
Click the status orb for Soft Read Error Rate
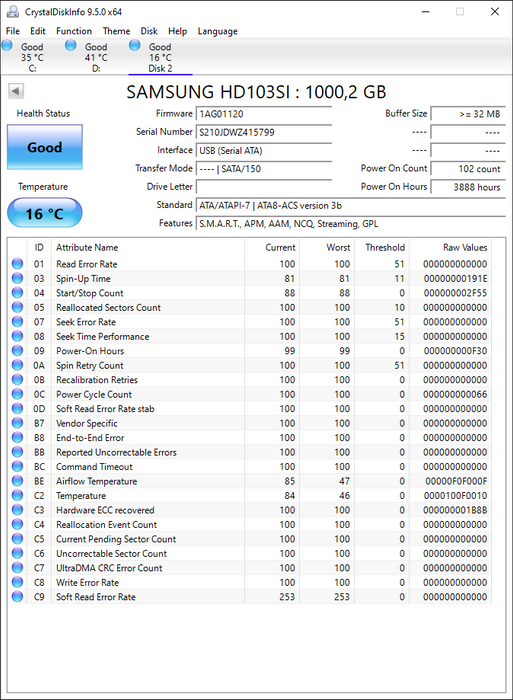pos(17,597)
